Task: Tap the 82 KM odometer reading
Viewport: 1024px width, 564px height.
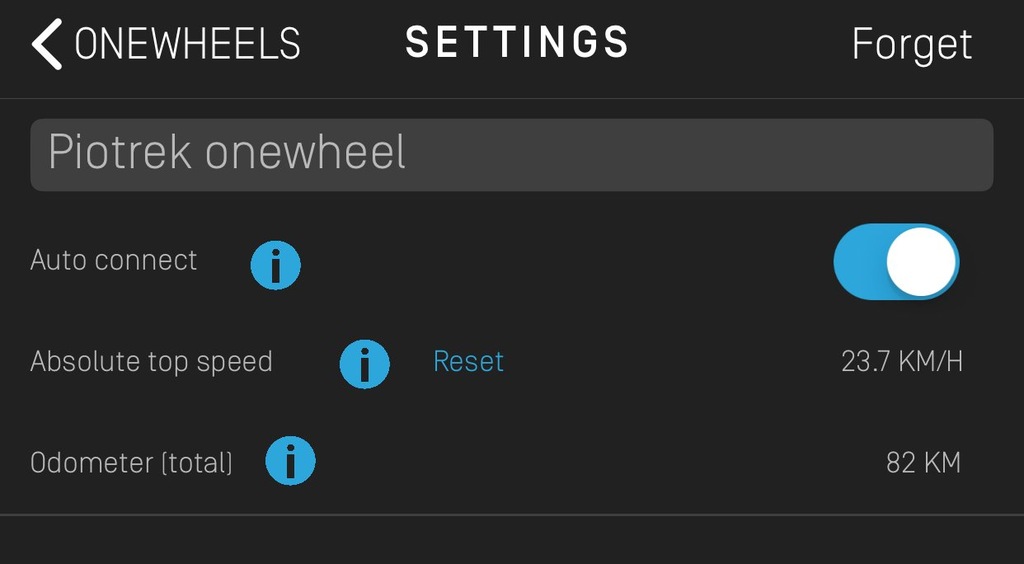Action: point(923,463)
